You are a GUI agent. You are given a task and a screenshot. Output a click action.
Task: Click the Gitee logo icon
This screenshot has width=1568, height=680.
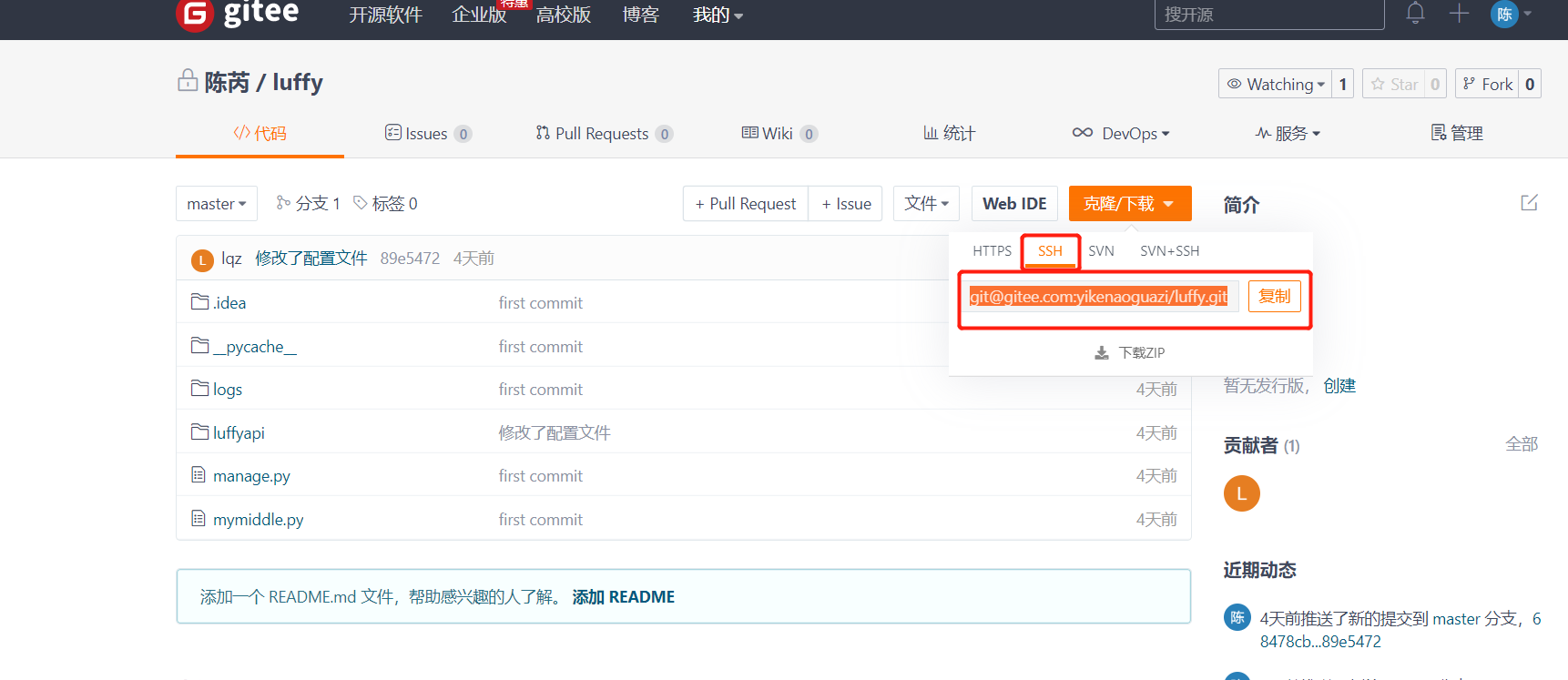click(x=194, y=13)
